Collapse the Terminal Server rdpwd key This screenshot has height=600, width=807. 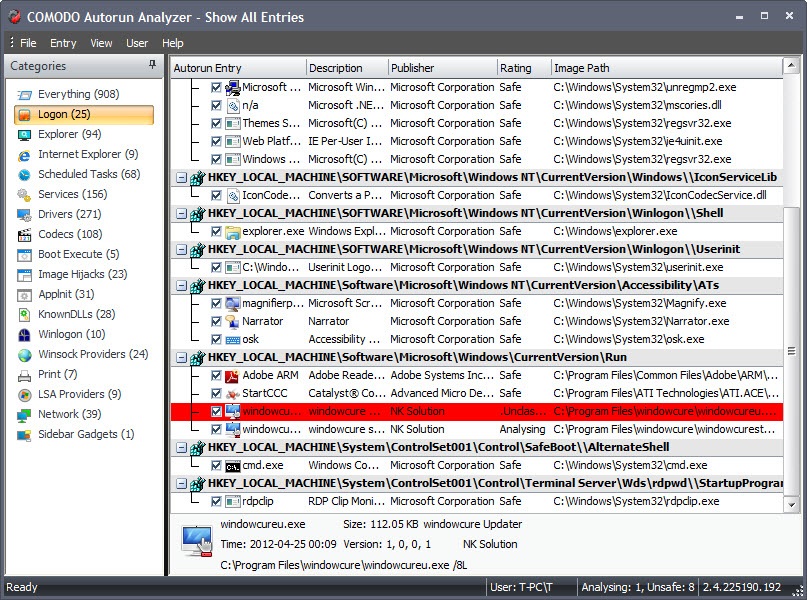coord(181,484)
